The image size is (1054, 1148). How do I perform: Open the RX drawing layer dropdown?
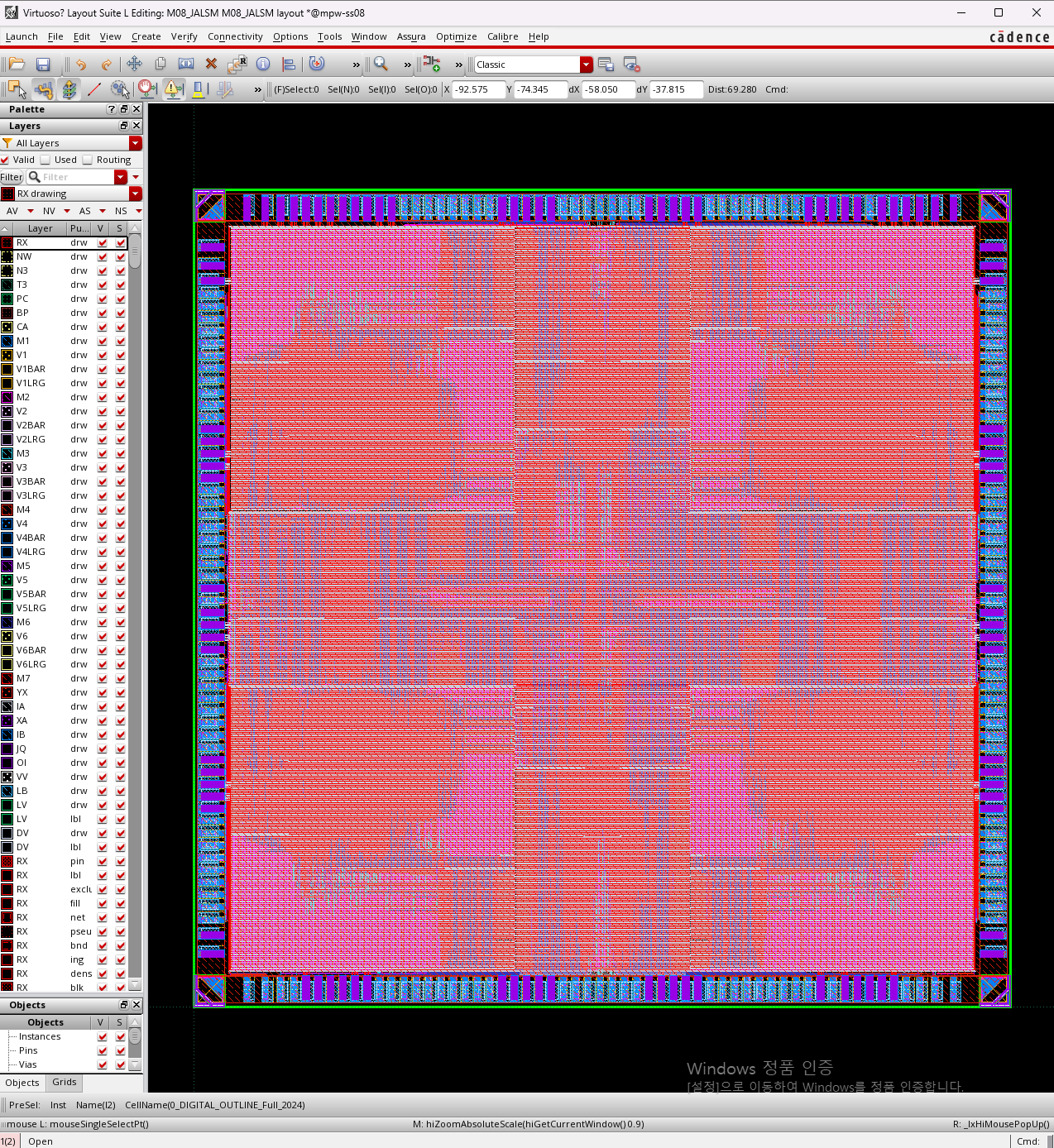coord(136,194)
